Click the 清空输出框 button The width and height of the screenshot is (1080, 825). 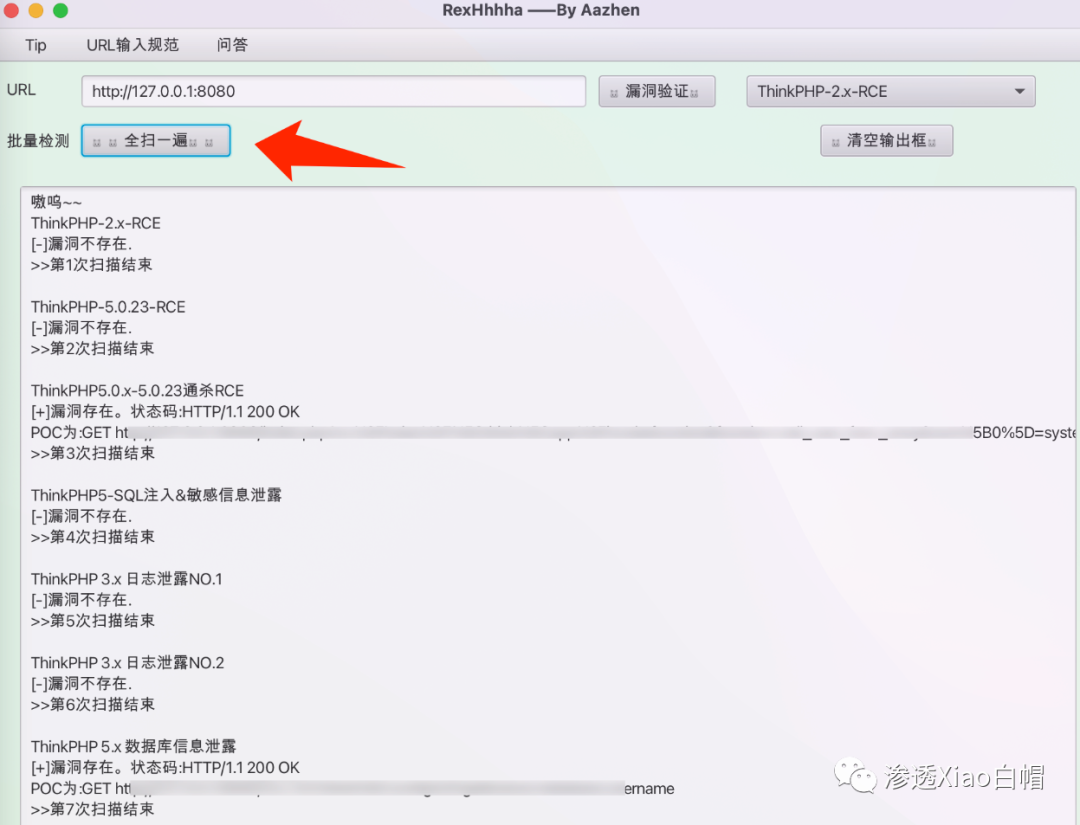pyautogui.click(x=886, y=141)
